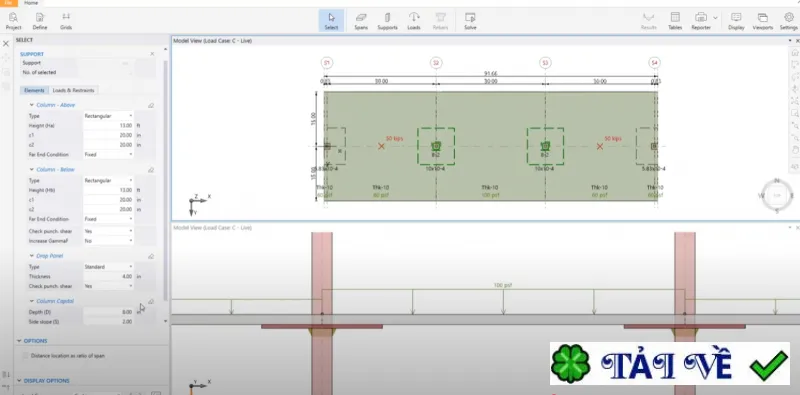This screenshot has width=800, height=395.
Task: Open the Display tool
Action: click(736, 21)
